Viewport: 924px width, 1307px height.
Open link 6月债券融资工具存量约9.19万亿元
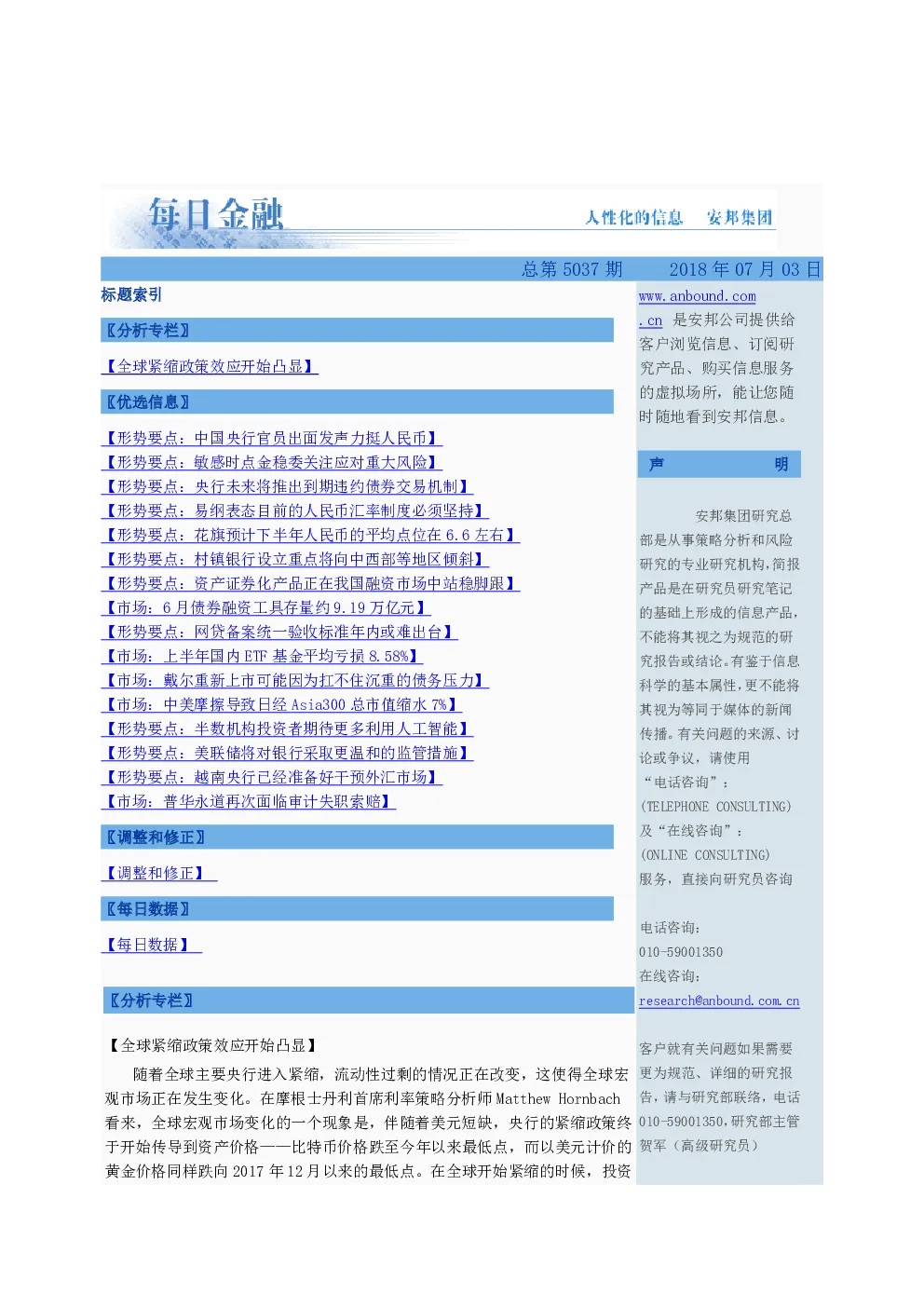coord(265,607)
